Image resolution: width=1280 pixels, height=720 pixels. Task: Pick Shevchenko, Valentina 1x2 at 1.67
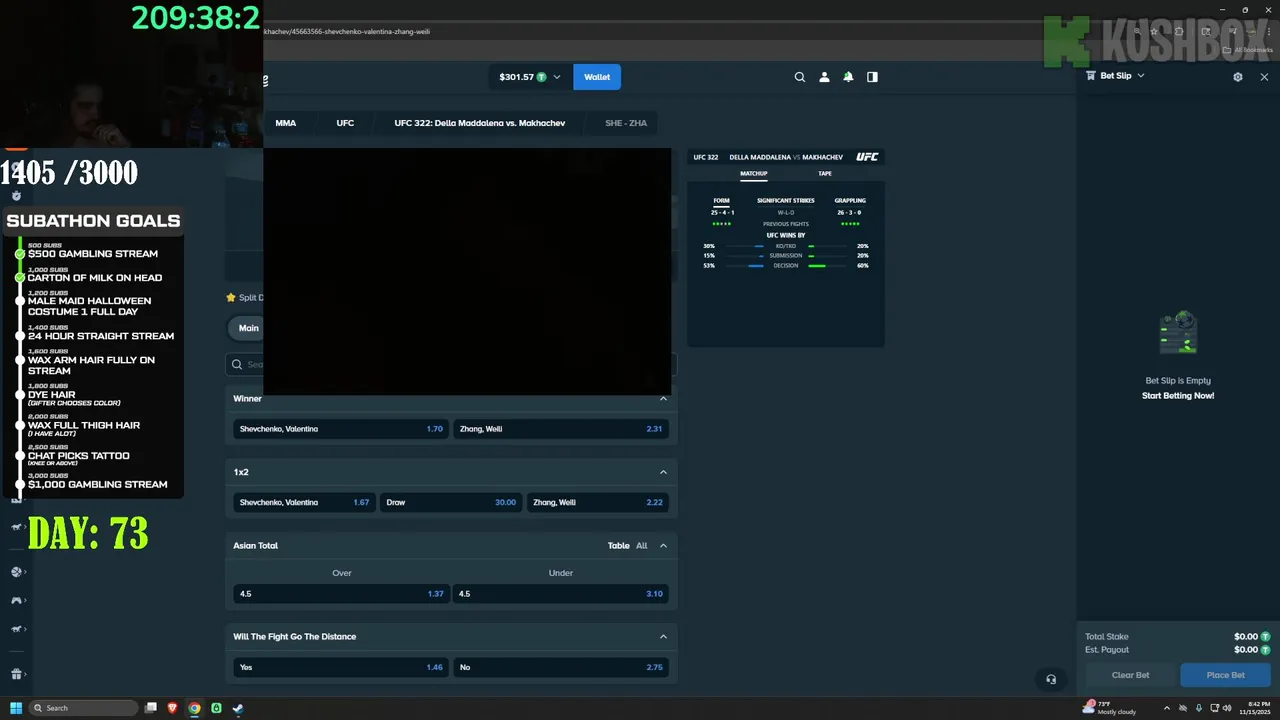click(x=304, y=502)
